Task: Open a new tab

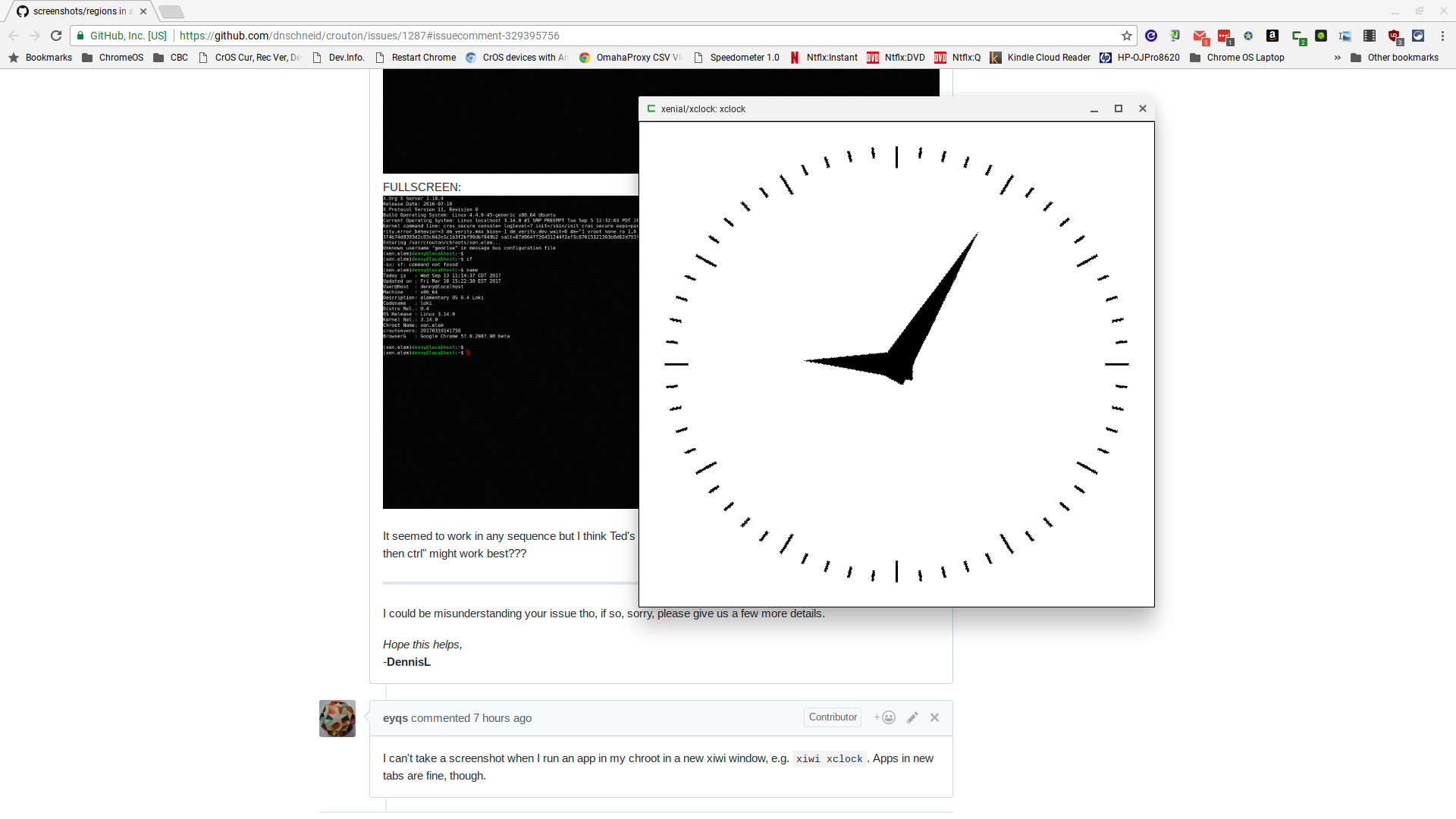Action: pyautogui.click(x=171, y=11)
